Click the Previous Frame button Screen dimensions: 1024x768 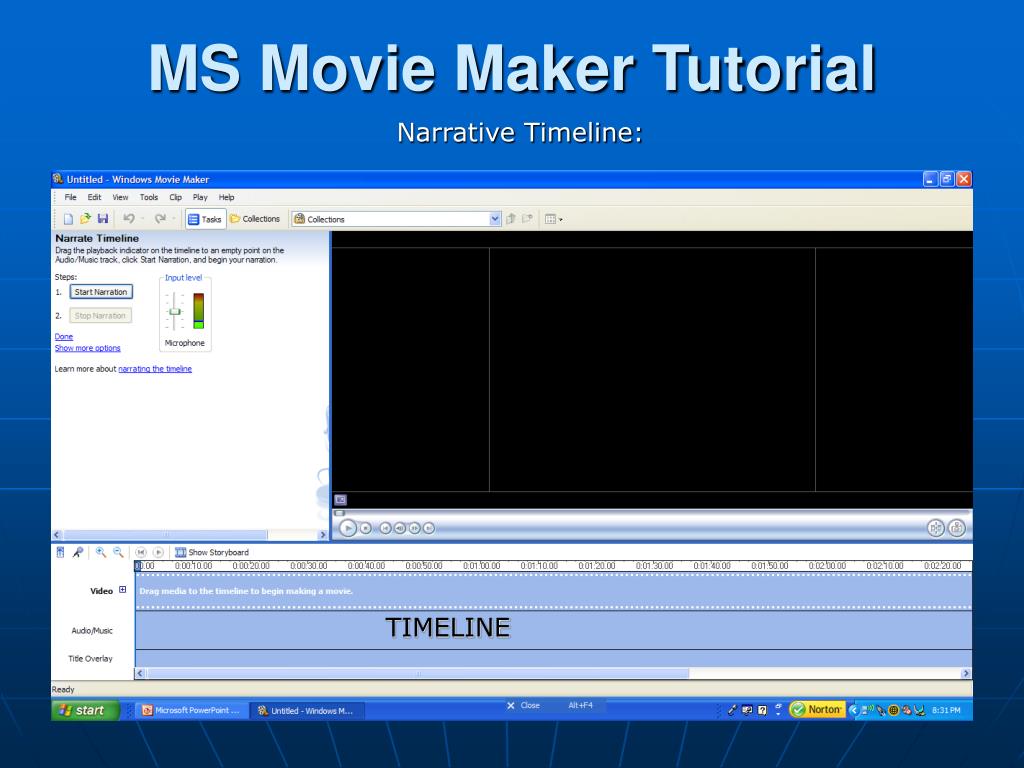point(400,528)
